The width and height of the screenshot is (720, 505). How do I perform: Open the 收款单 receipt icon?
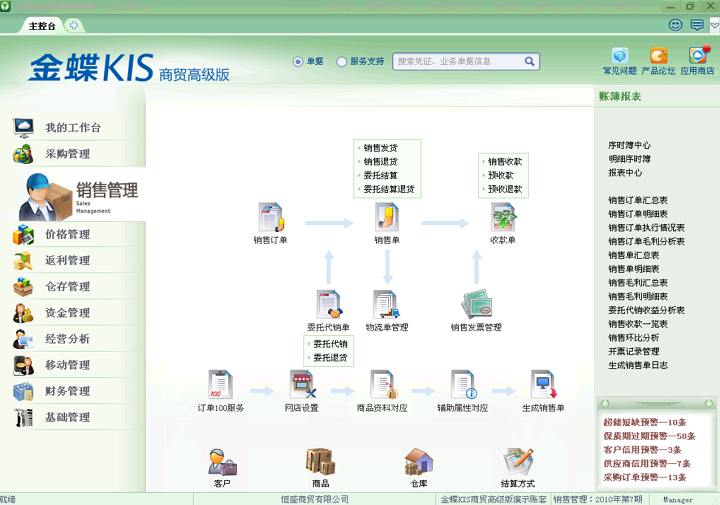(x=503, y=217)
